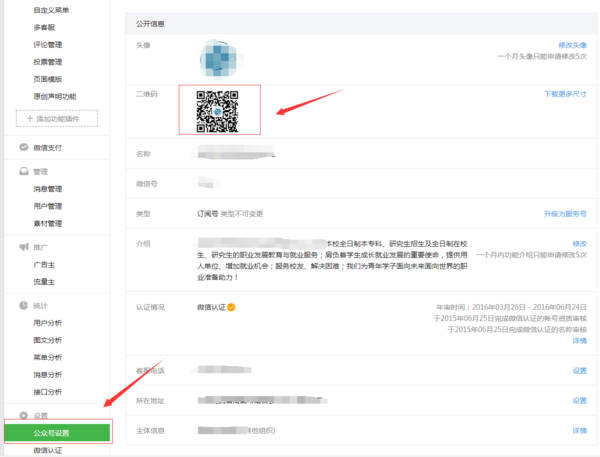600x457 pixels.
Task: Open 详情 link for 认证情况
Action: 579,341
